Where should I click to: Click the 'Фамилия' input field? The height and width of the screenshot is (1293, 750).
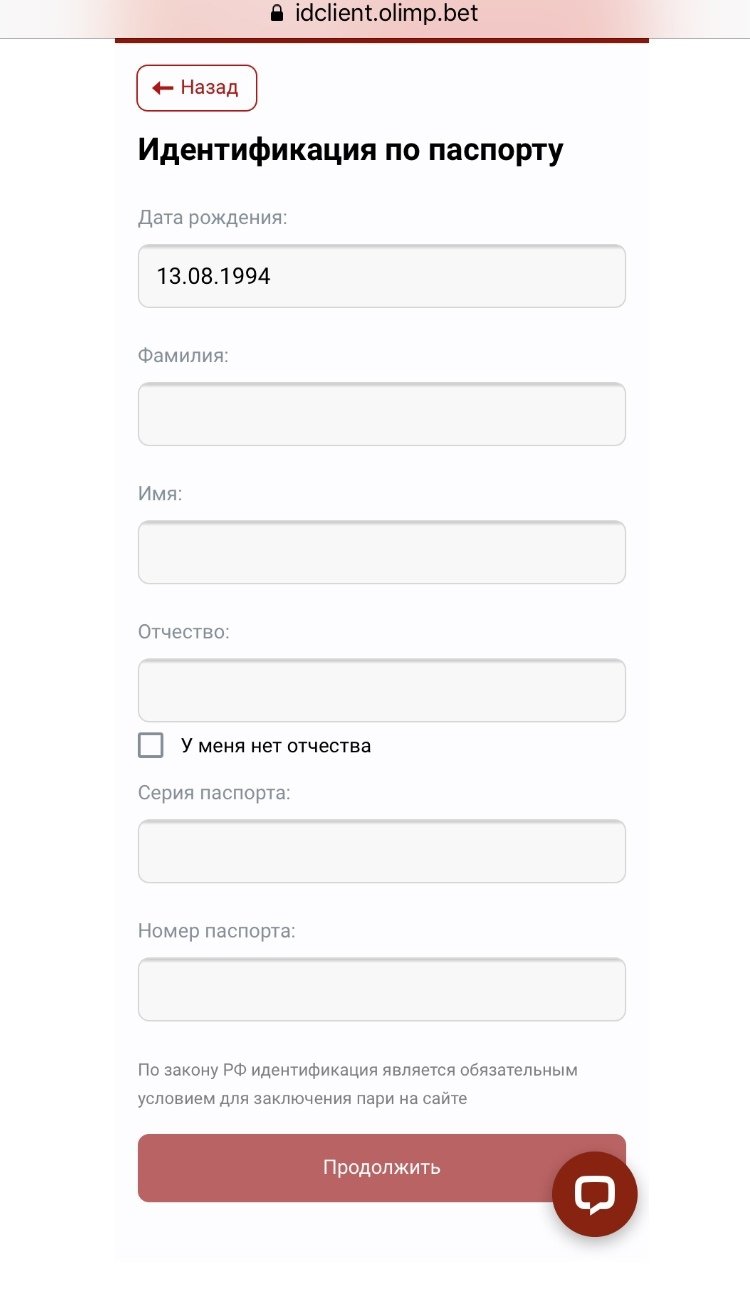381,414
